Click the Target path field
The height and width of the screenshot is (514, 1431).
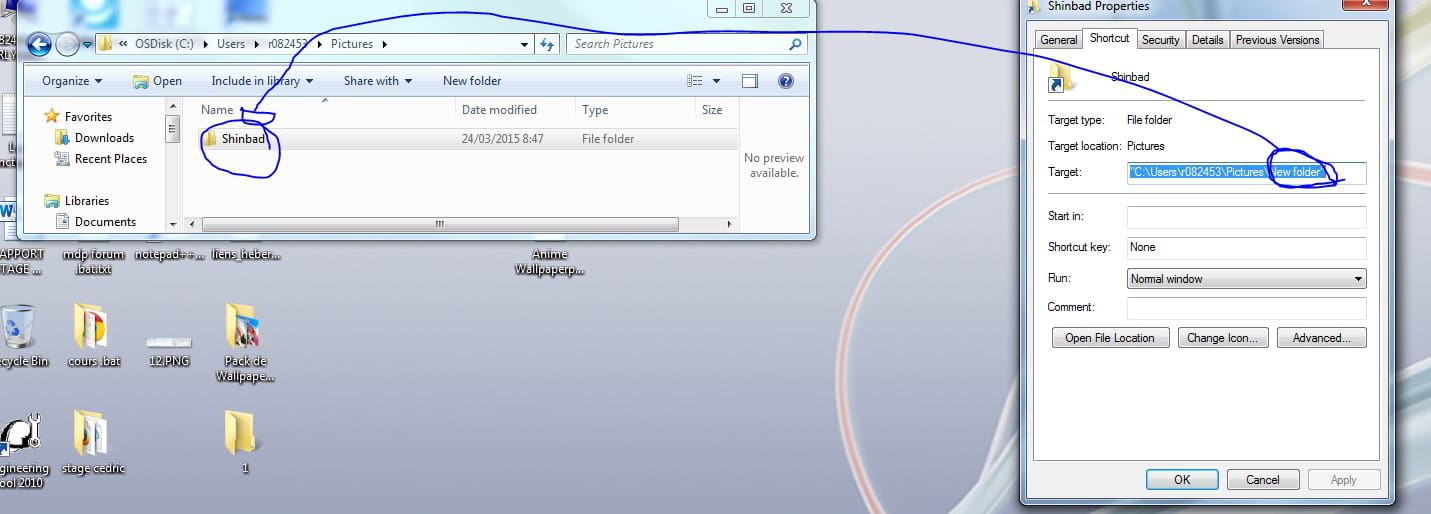[x=1246, y=173]
